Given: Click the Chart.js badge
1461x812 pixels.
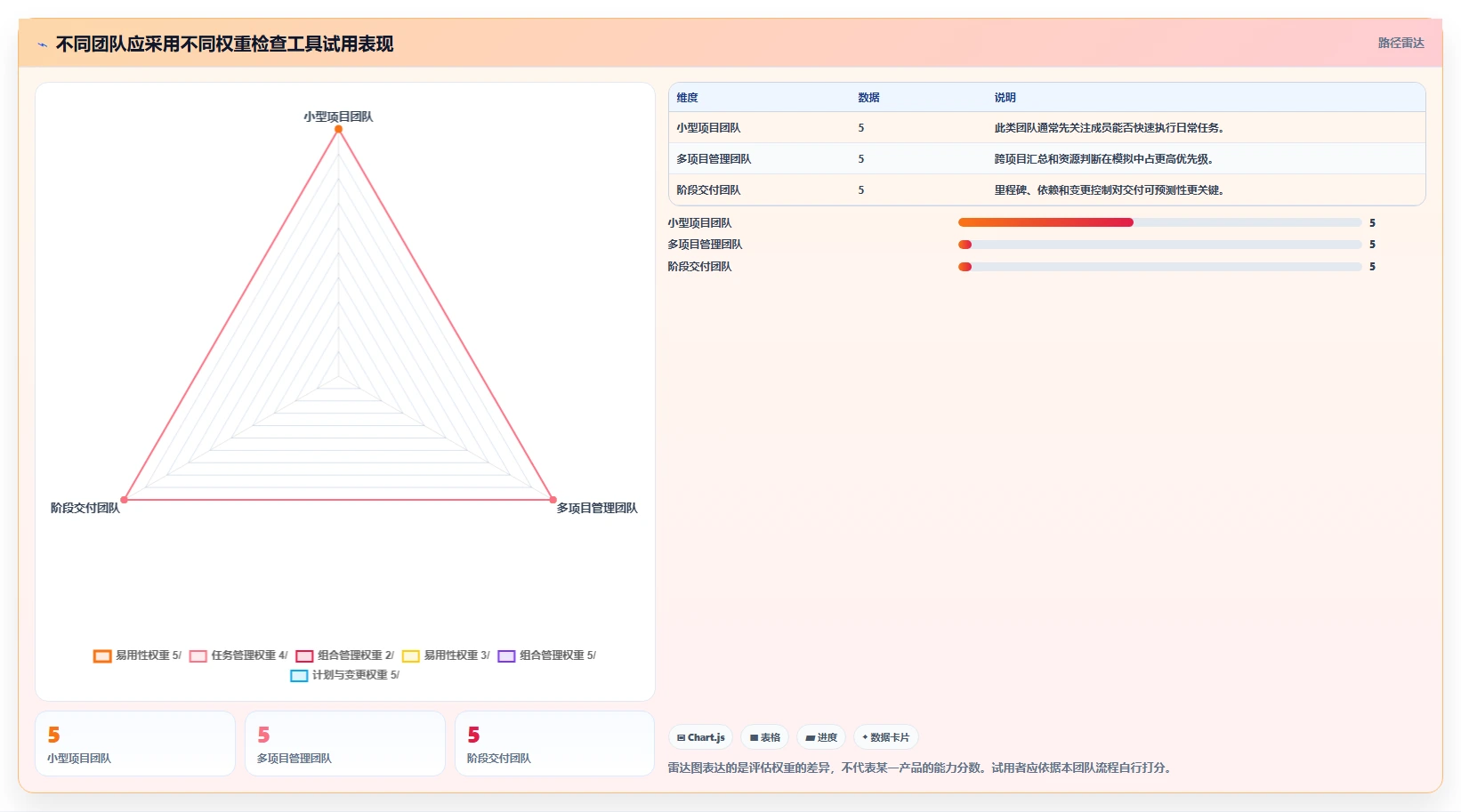Looking at the screenshot, I should point(701,737).
